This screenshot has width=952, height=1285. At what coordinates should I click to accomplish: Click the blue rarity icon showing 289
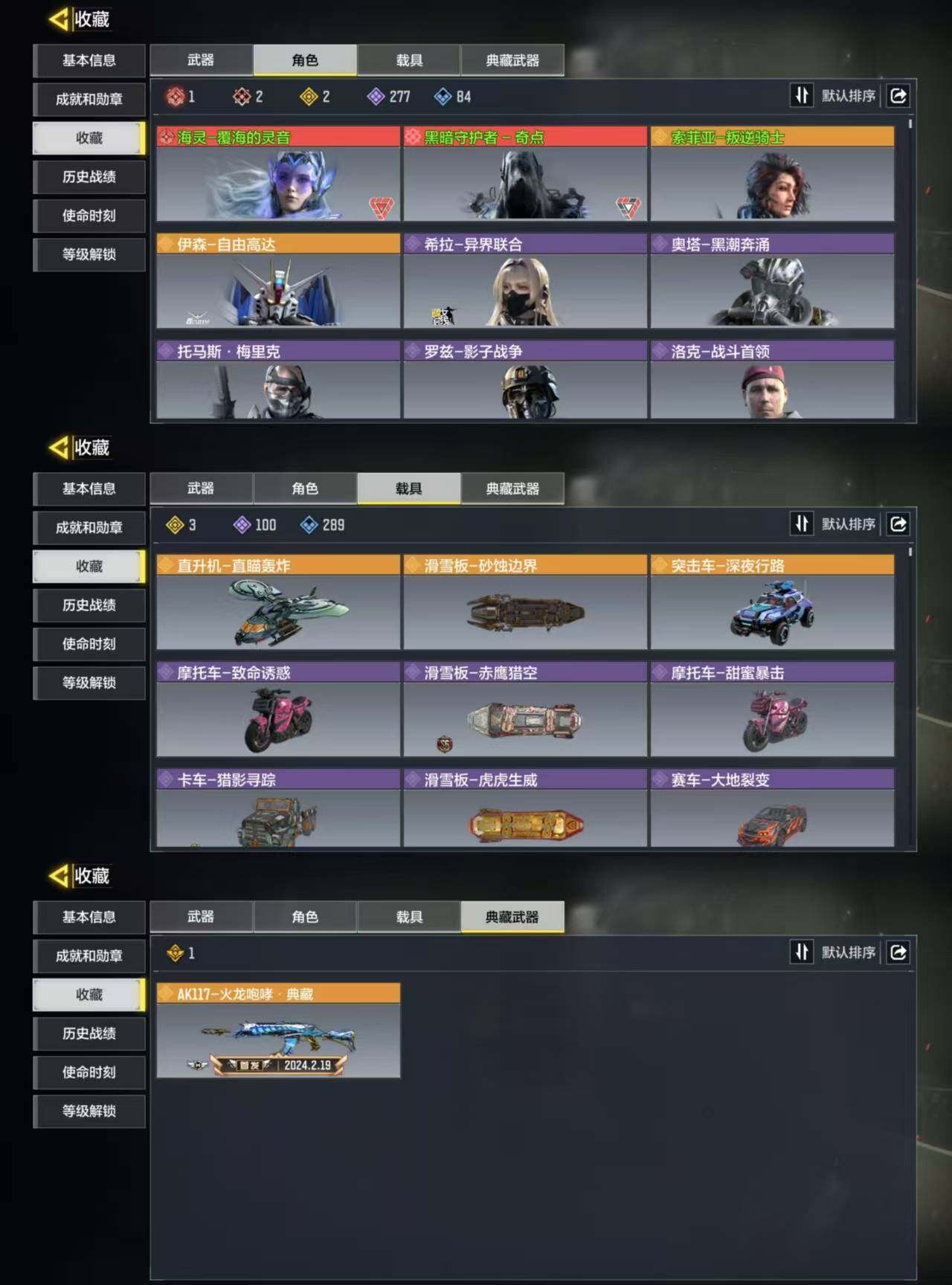[309, 525]
